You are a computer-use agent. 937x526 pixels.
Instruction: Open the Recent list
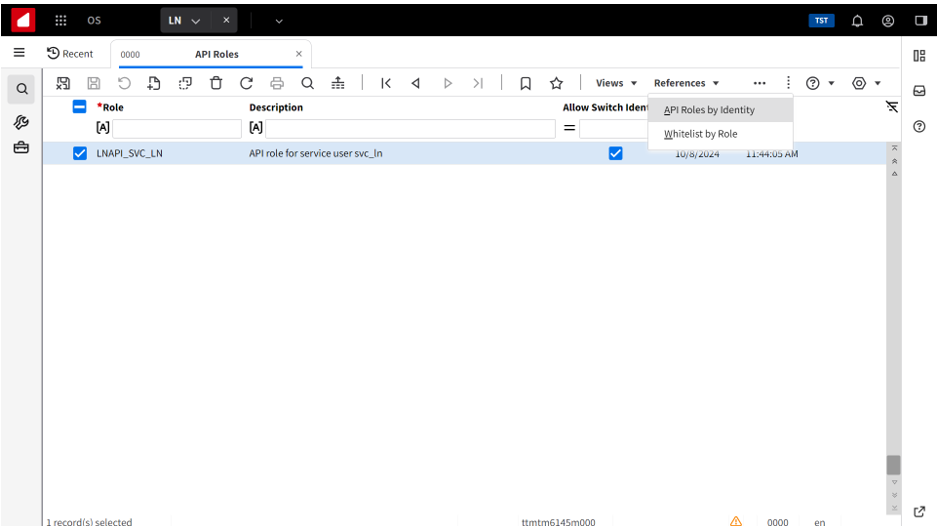click(70, 54)
